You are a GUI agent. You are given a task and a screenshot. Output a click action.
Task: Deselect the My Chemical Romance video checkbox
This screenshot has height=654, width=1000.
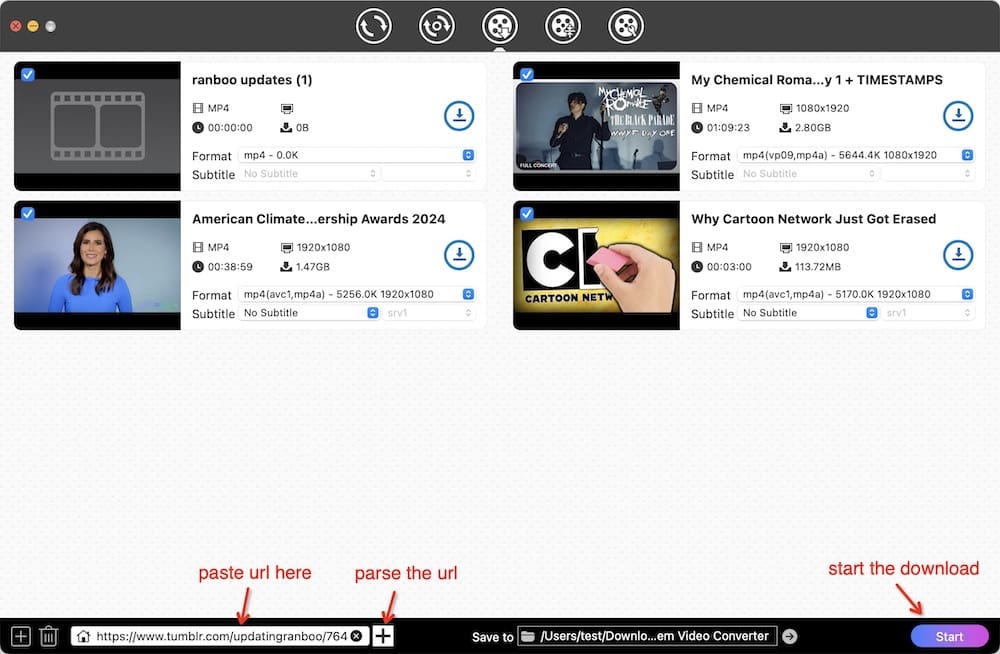[525, 73]
